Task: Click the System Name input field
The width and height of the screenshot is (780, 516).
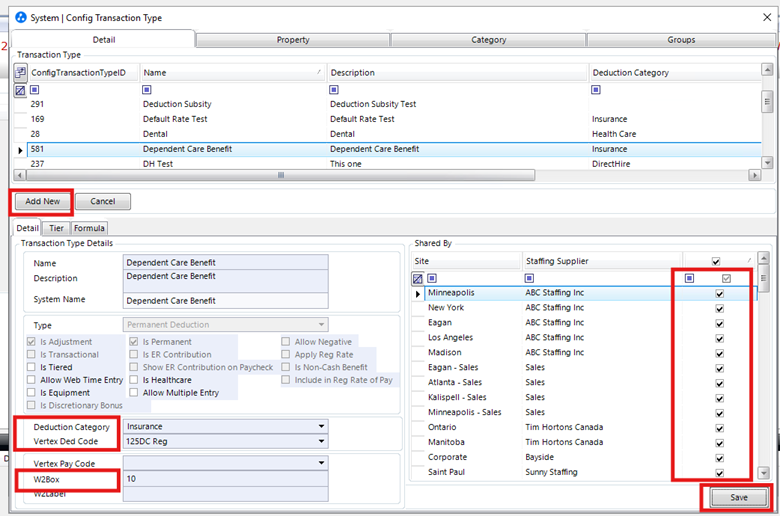Action: 225,301
